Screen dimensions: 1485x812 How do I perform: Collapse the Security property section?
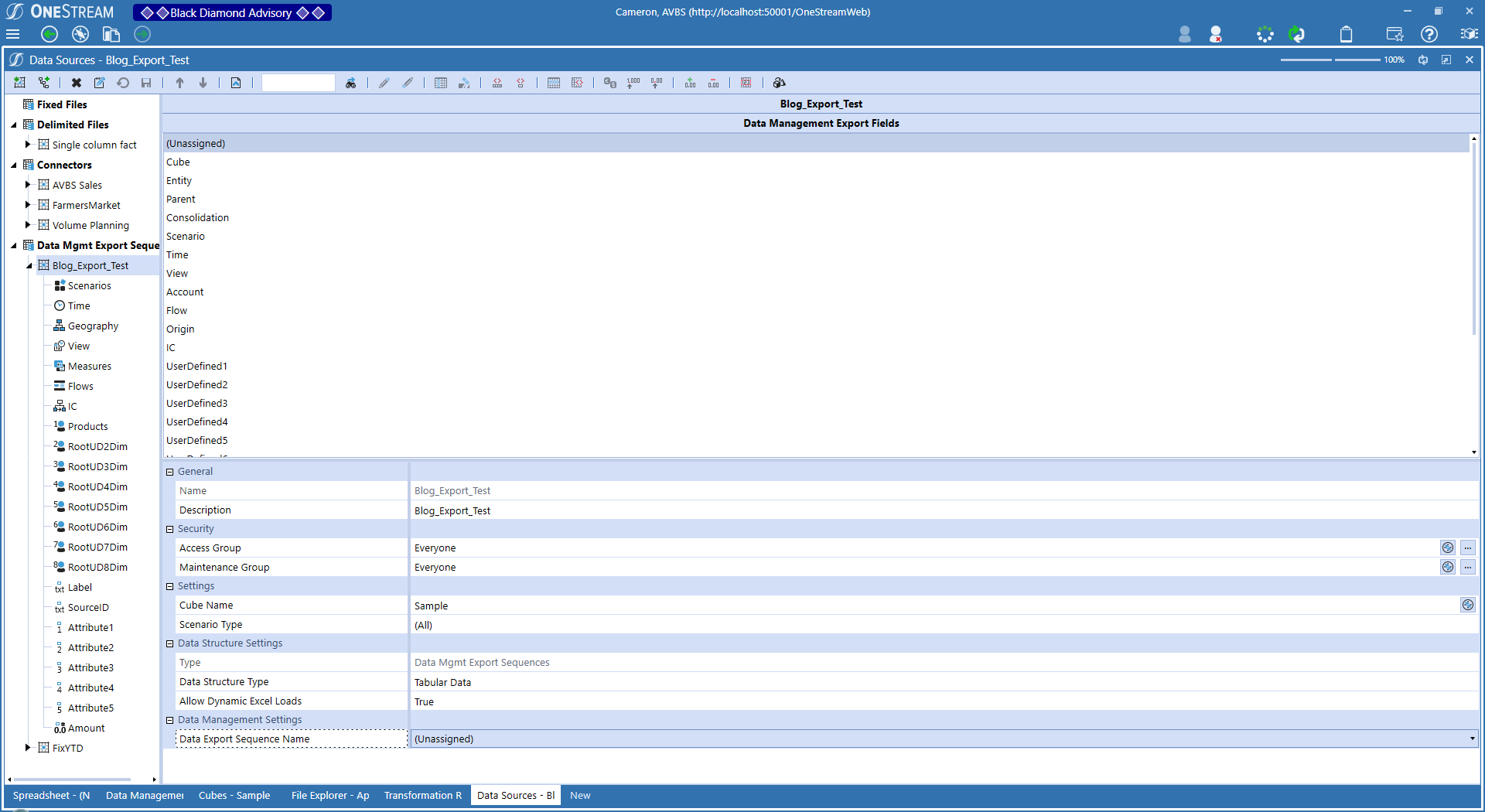tap(170, 529)
